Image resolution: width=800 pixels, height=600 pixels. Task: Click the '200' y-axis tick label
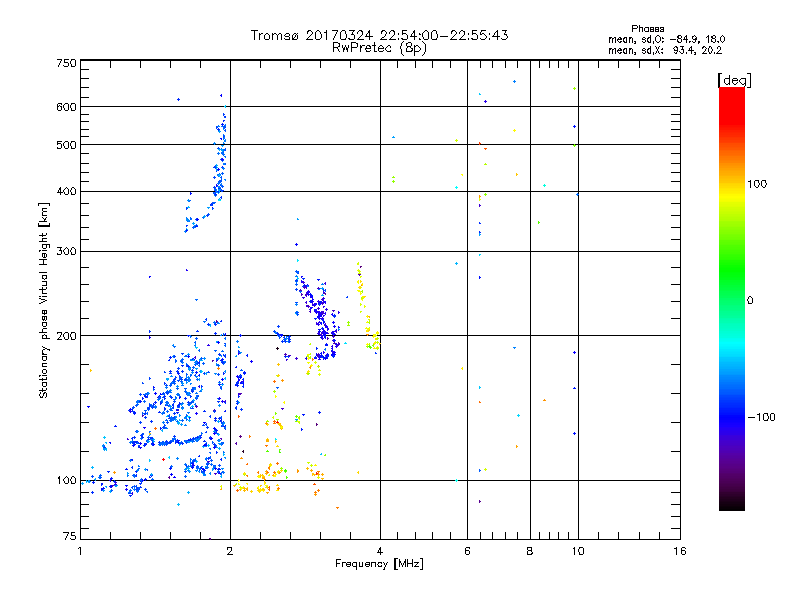(66, 336)
